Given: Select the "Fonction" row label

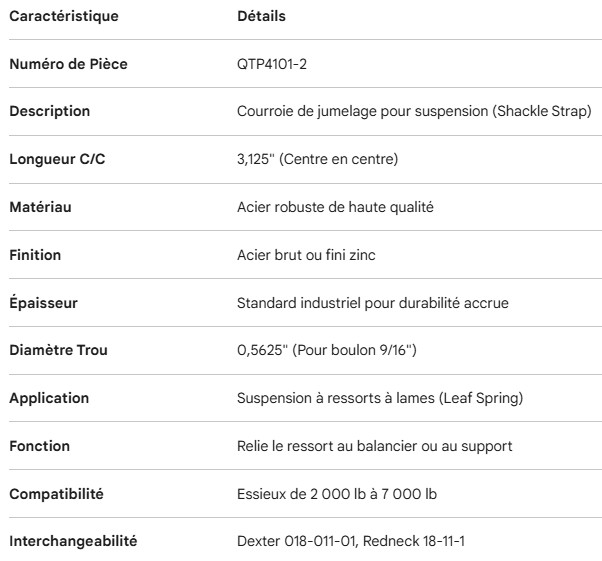Looking at the screenshot, I should (39, 446).
